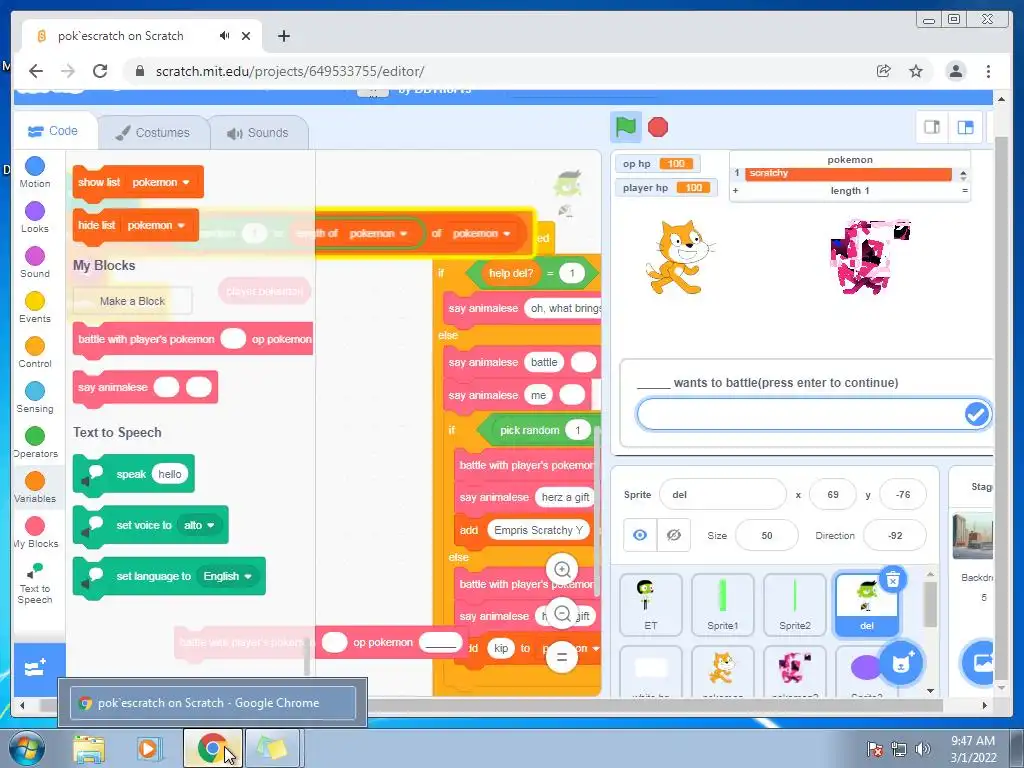Click the Choose a Sprite cat button

pyautogui.click(x=901, y=664)
